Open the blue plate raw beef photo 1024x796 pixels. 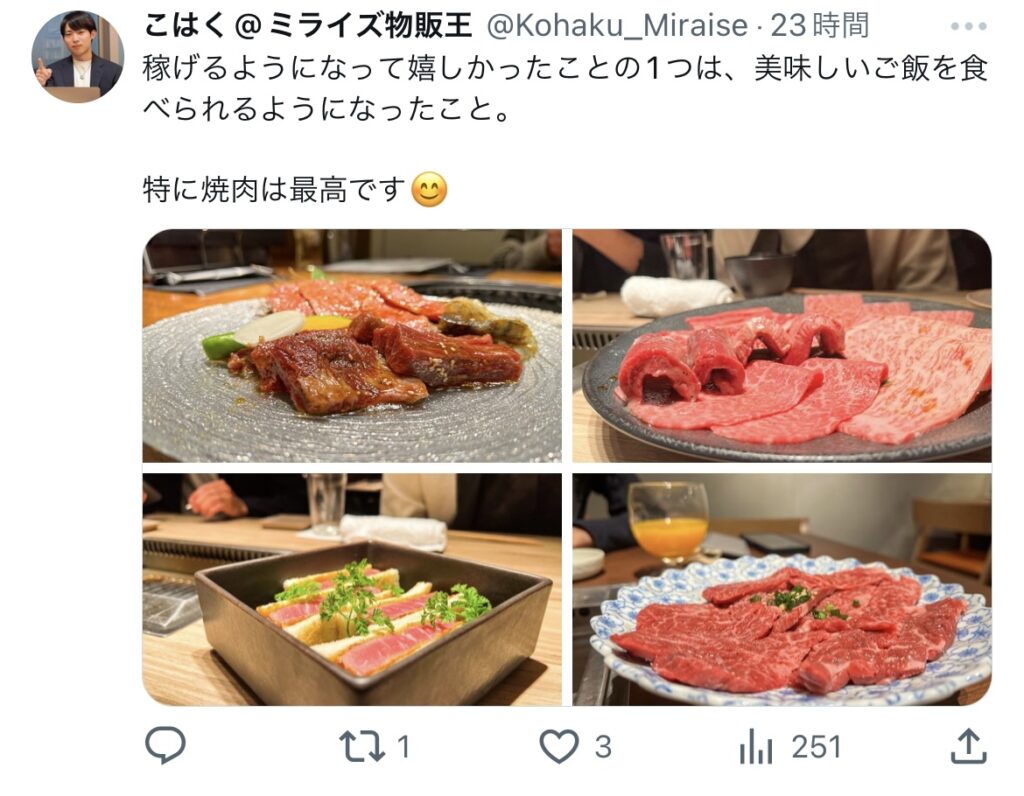tap(782, 590)
